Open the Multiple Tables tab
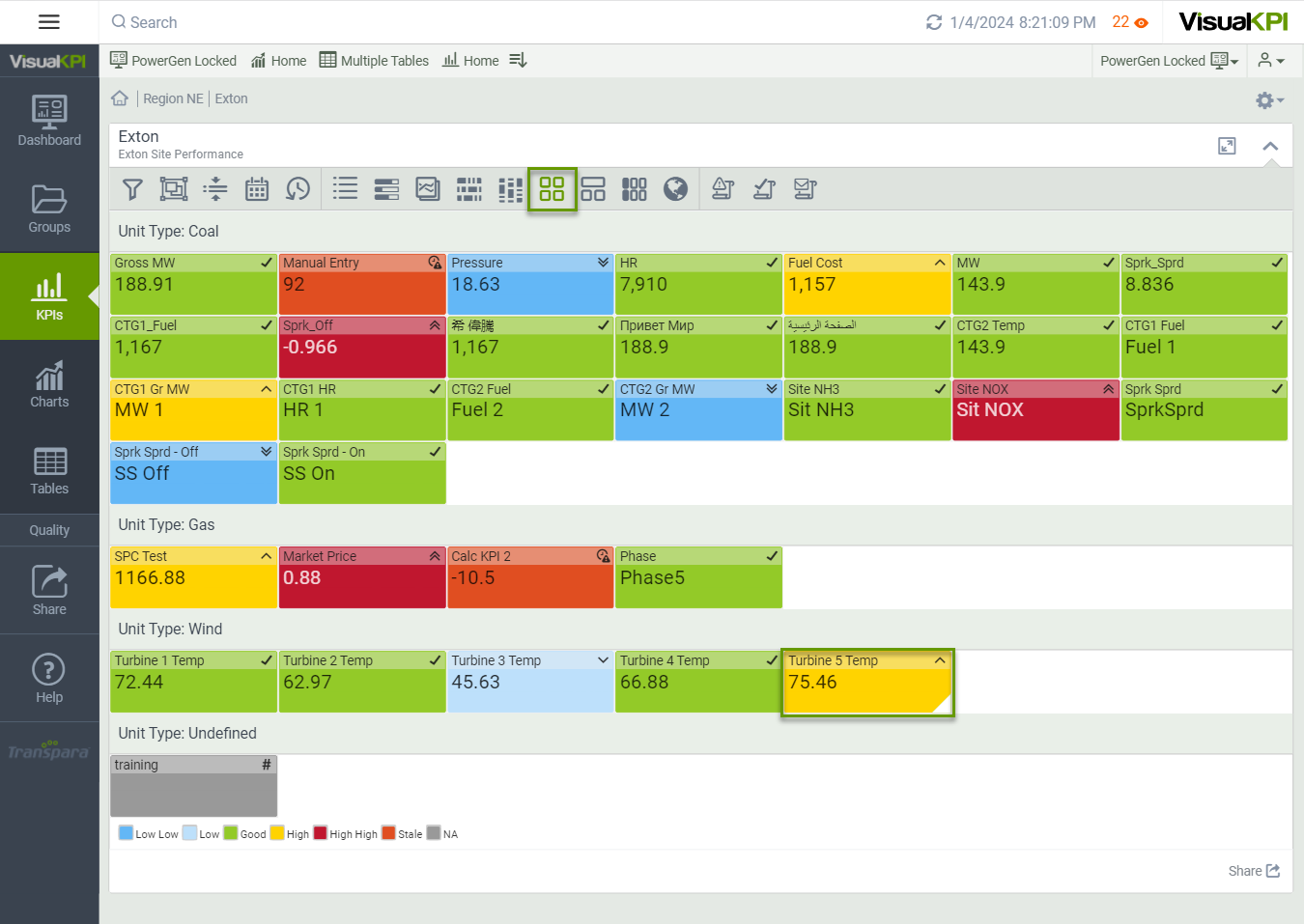Viewport: 1304px width, 924px height. [374, 61]
